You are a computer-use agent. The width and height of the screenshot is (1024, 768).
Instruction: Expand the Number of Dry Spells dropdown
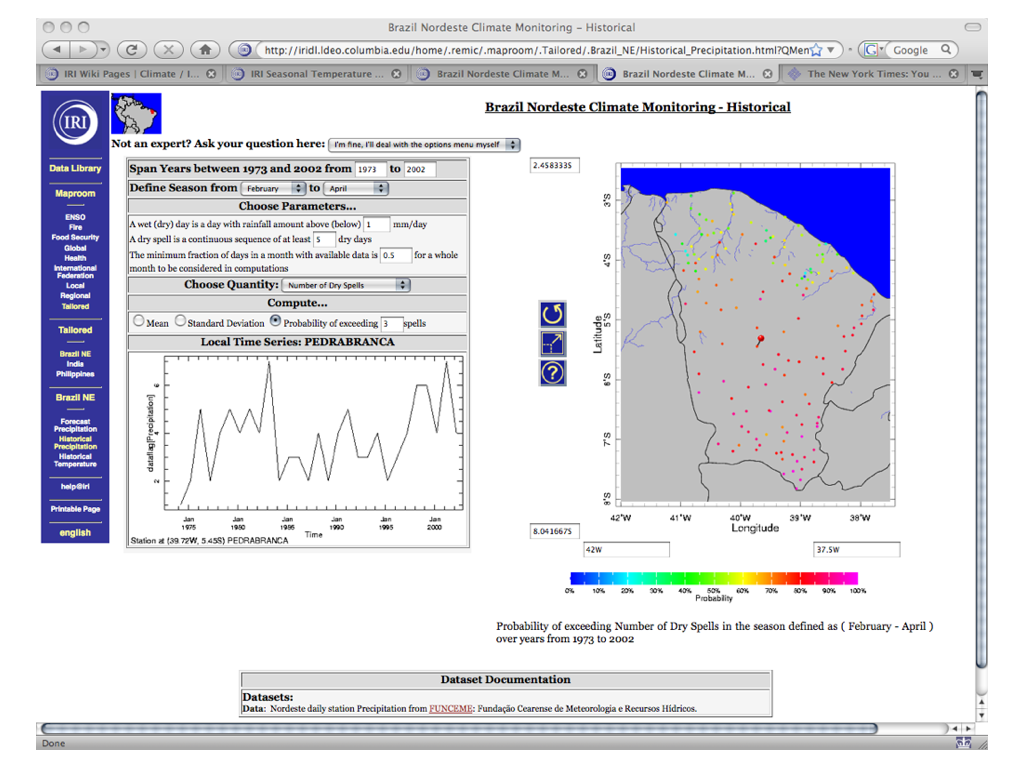pyautogui.click(x=347, y=285)
